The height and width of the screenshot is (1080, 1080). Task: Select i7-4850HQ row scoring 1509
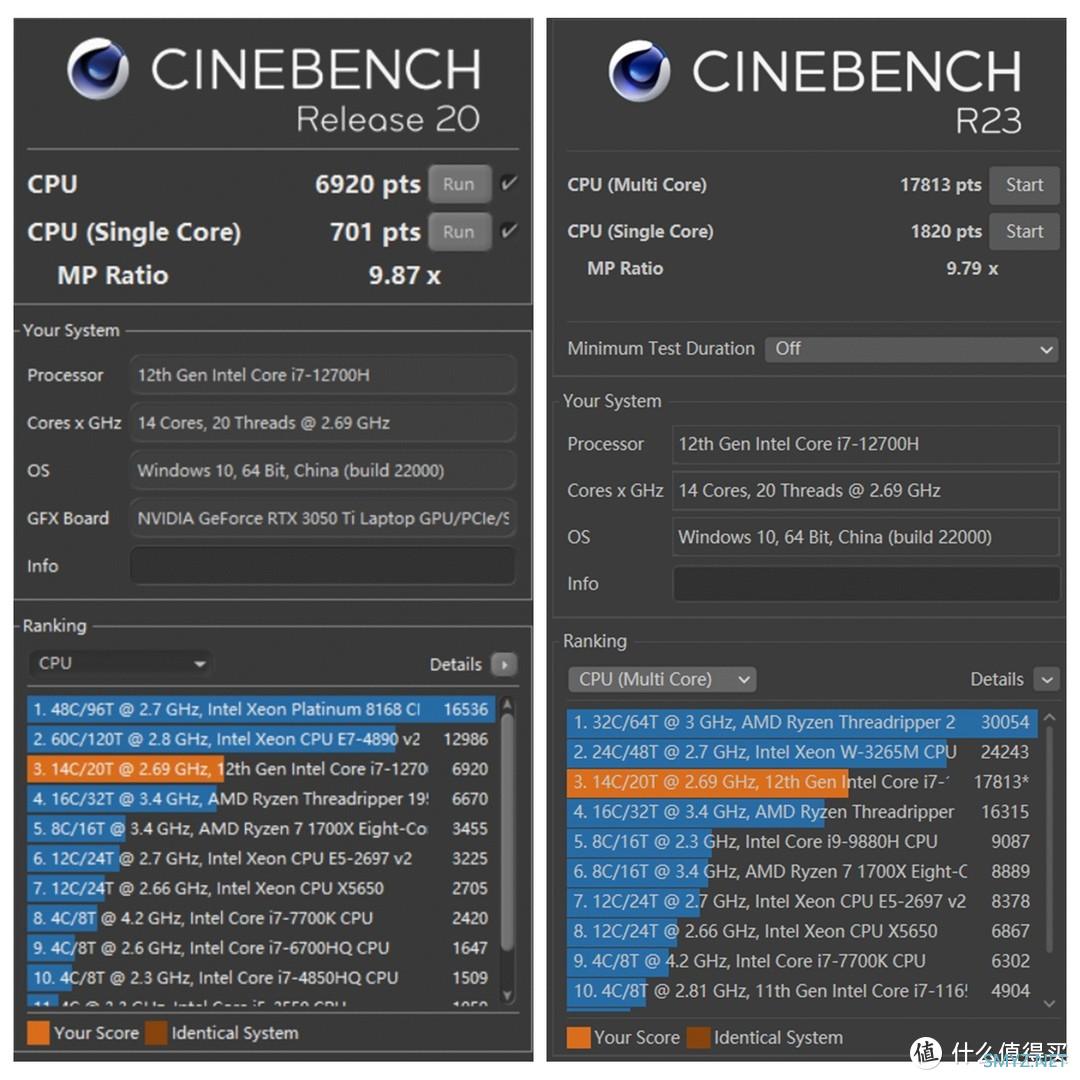(262, 978)
